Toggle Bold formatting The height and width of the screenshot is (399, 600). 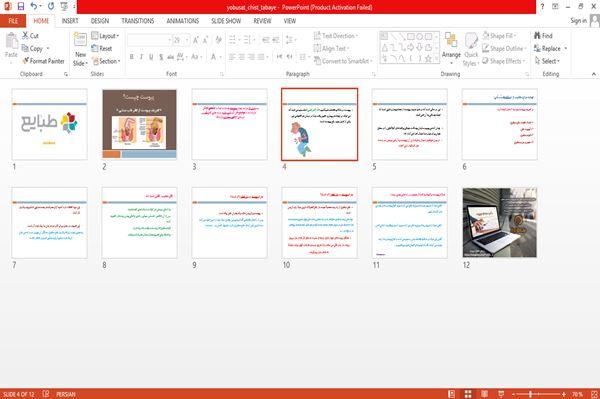coord(132,57)
